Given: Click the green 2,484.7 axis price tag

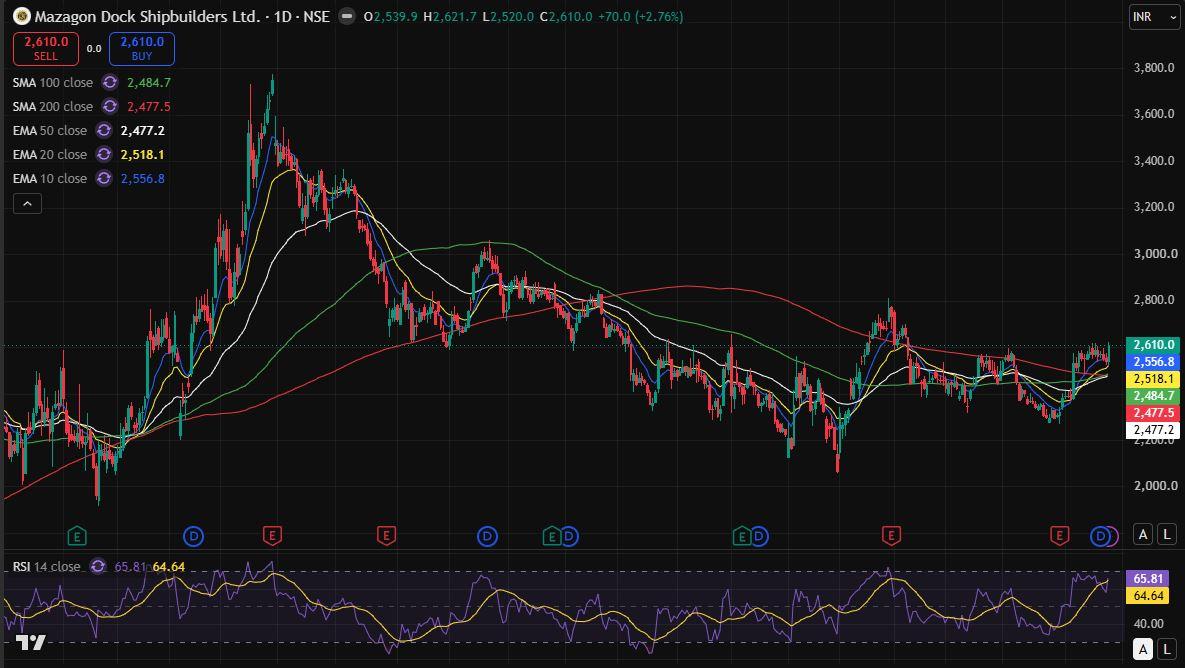Looking at the screenshot, I should pos(1153,396).
